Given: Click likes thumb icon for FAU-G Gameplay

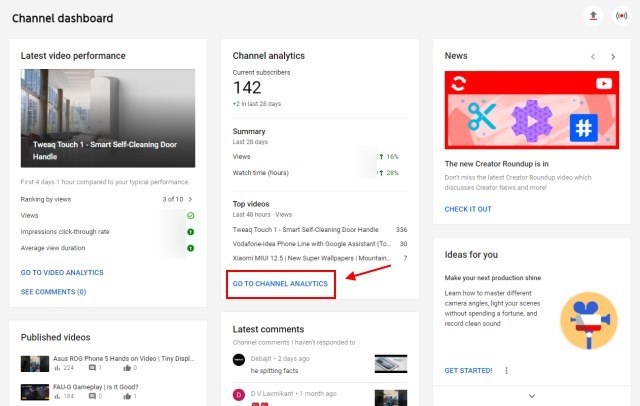Looking at the screenshot, I should point(127,396).
